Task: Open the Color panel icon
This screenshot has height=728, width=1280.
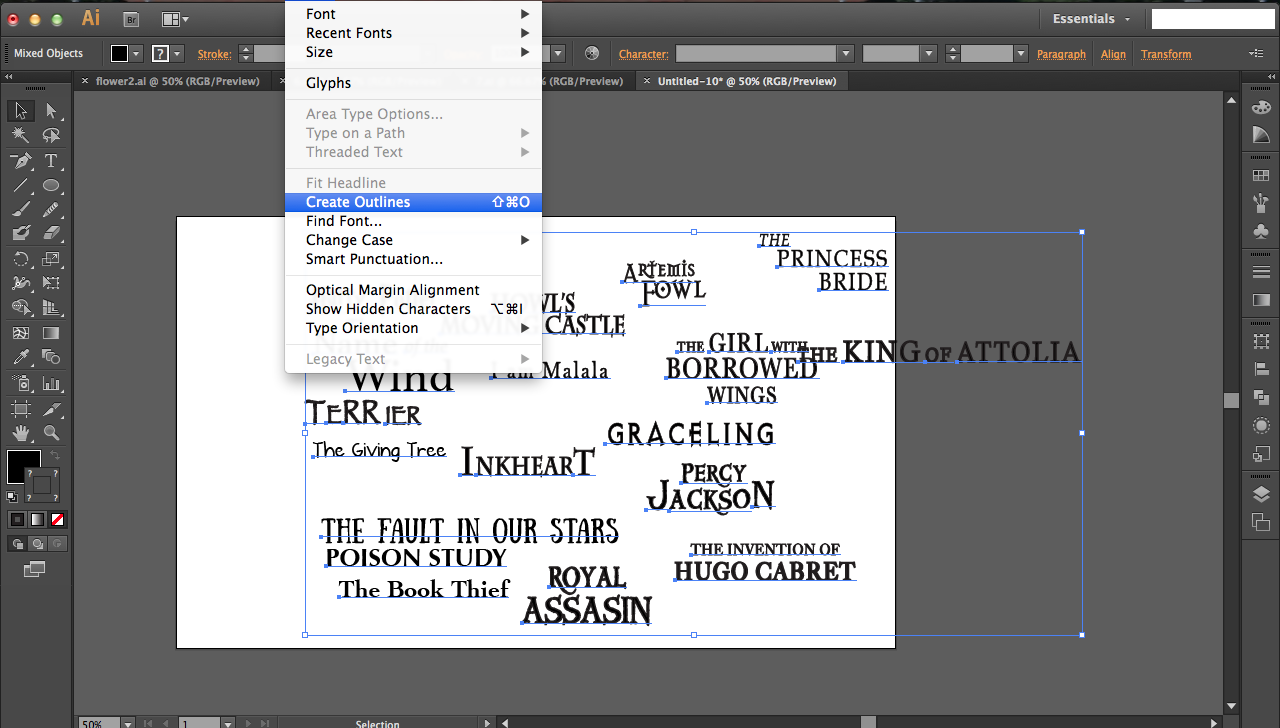Action: tap(1261, 107)
